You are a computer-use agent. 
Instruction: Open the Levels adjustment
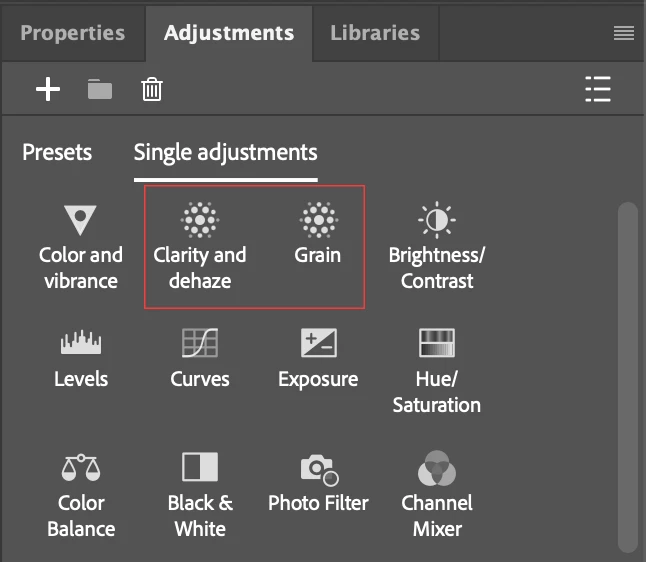click(81, 358)
